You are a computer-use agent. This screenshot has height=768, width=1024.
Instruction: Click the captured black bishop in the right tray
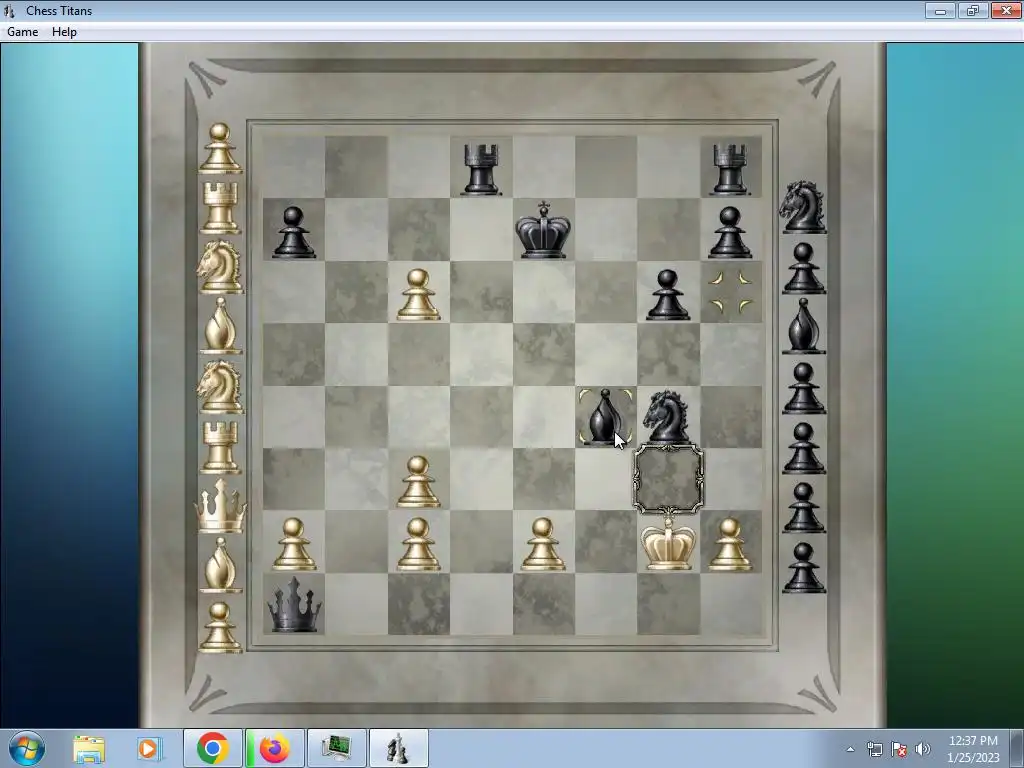pyautogui.click(x=803, y=326)
